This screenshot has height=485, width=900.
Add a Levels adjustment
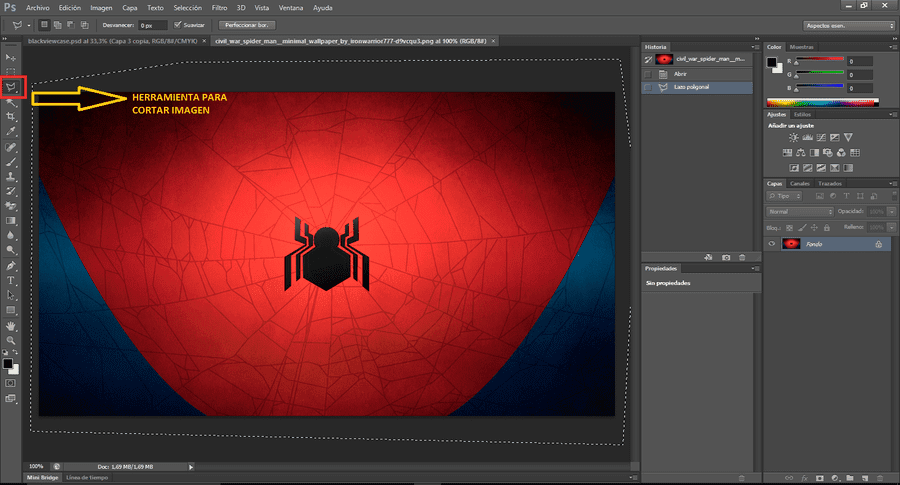click(808, 138)
